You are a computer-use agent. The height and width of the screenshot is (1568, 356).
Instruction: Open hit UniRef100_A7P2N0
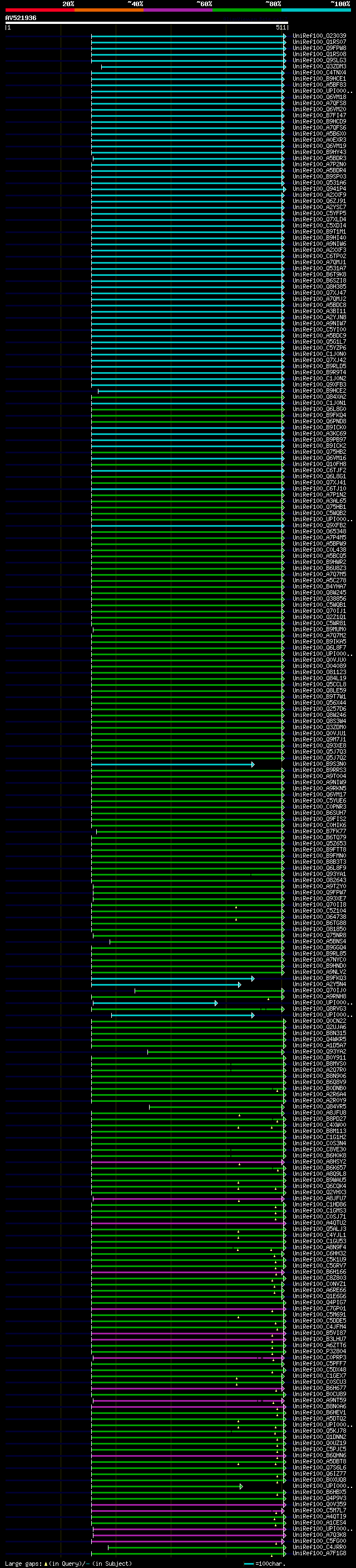click(x=319, y=164)
